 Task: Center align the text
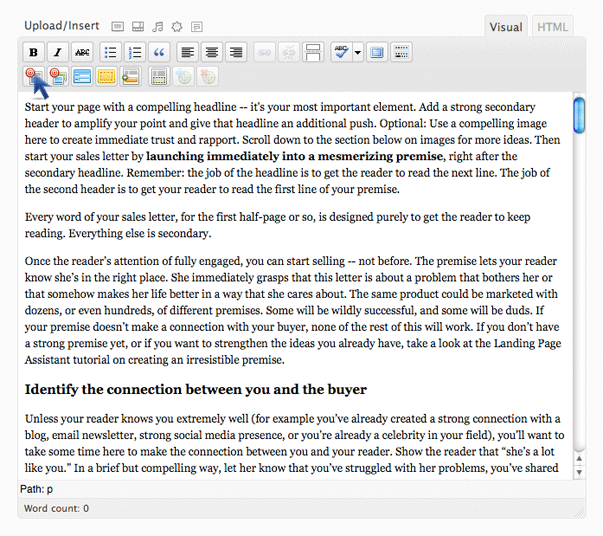[x=212, y=52]
